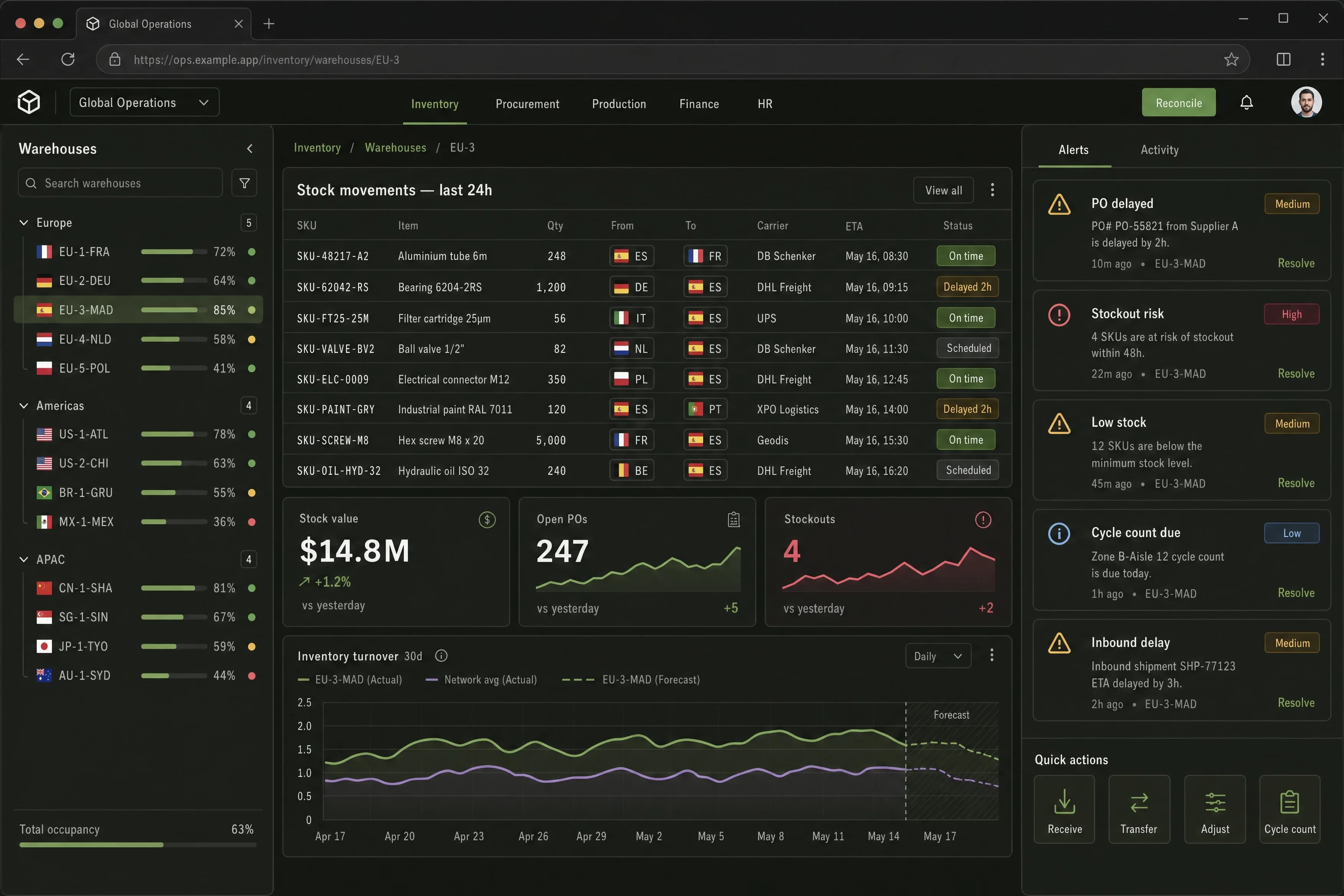Viewport: 1344px width, 896px height.
Task: Collapse the Europe warehouse group
Action: click(x=23, y=223)
